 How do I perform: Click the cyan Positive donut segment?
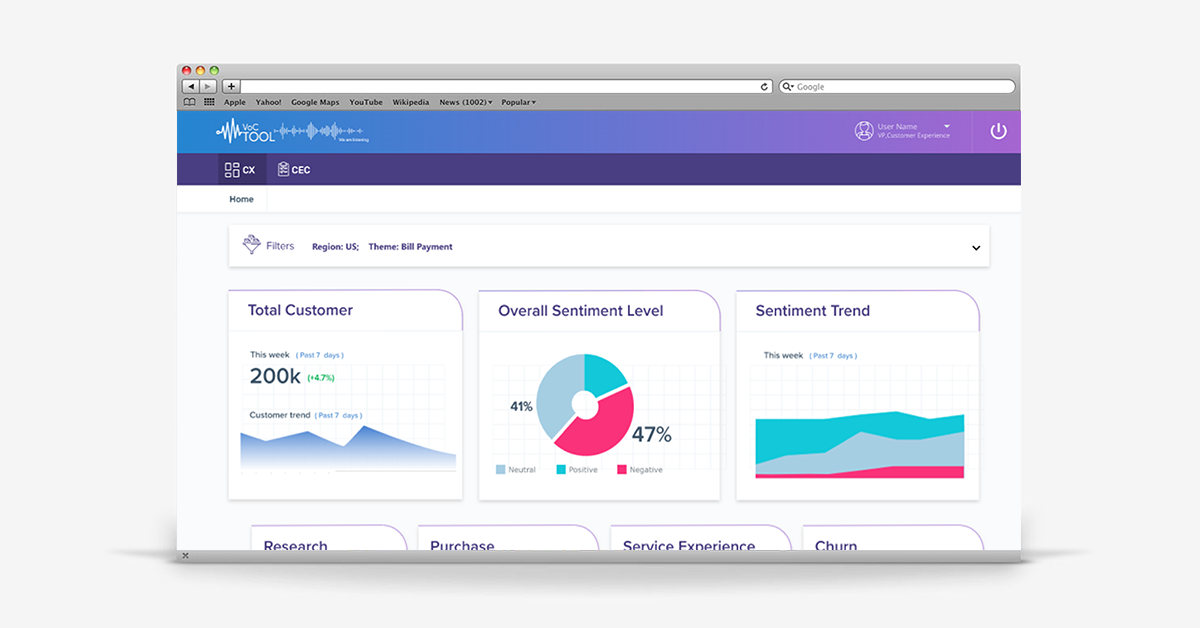(x=605, y=375)
